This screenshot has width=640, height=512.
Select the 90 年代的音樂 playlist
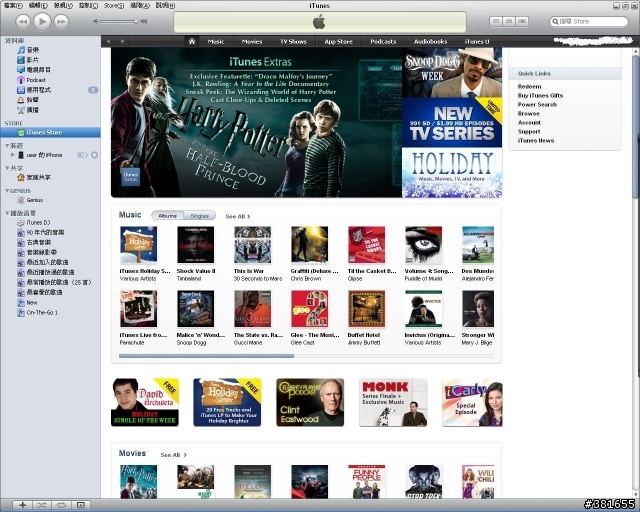coord(41,232)
